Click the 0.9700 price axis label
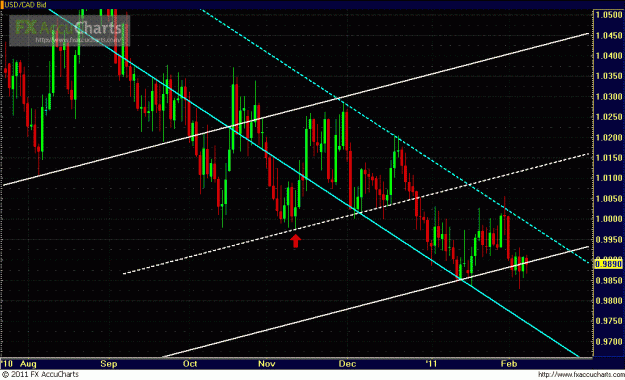This screenshot has height=380, width=625. 609,342
